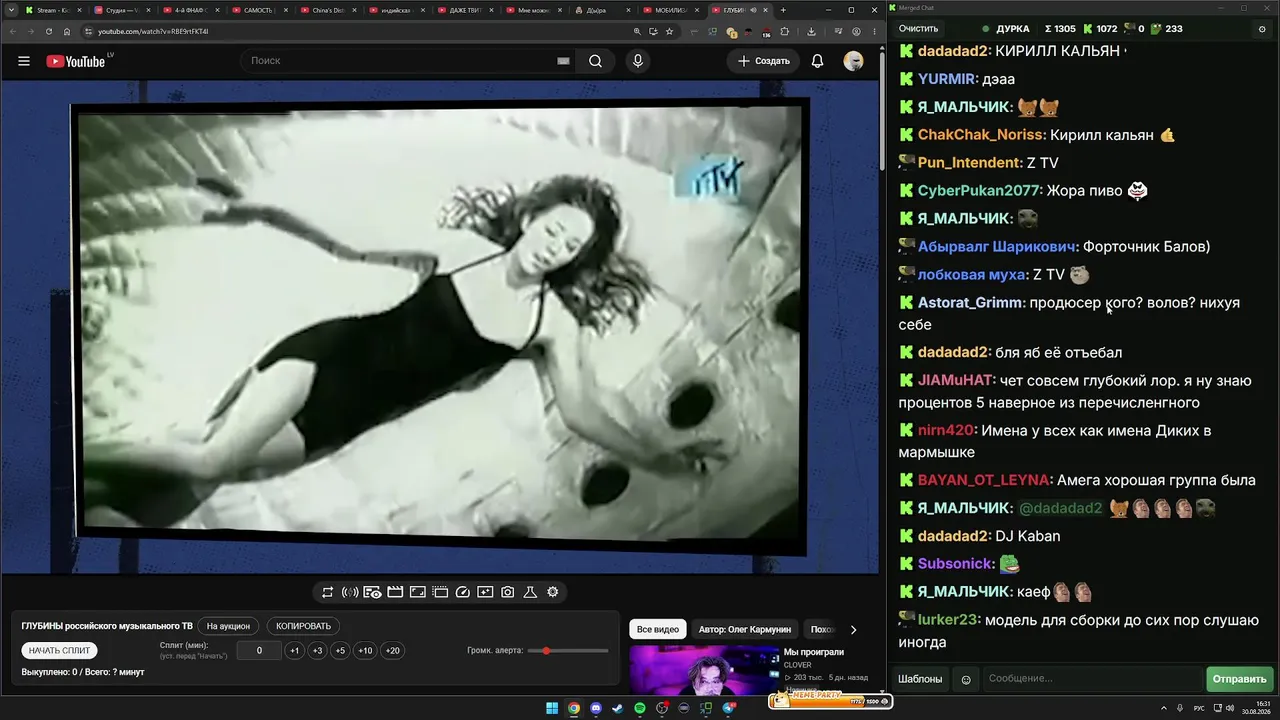Screen dimensions: 1280x720
Task: Click the YouTube search magnifier button
Action: 595,61
